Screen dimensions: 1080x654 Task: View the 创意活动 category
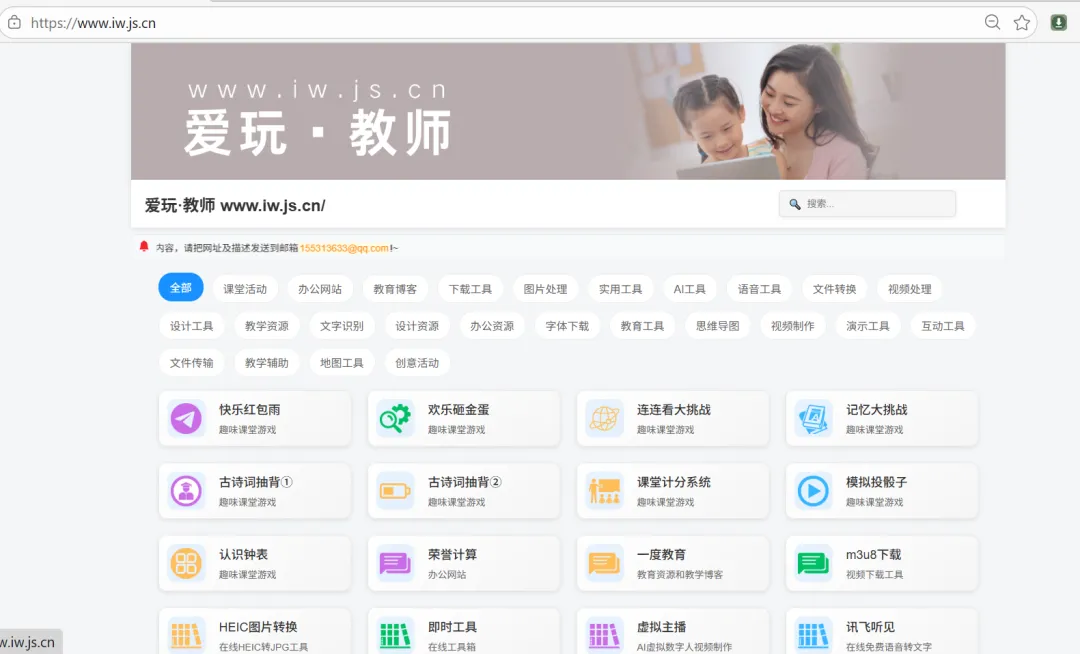pos(417,363)
